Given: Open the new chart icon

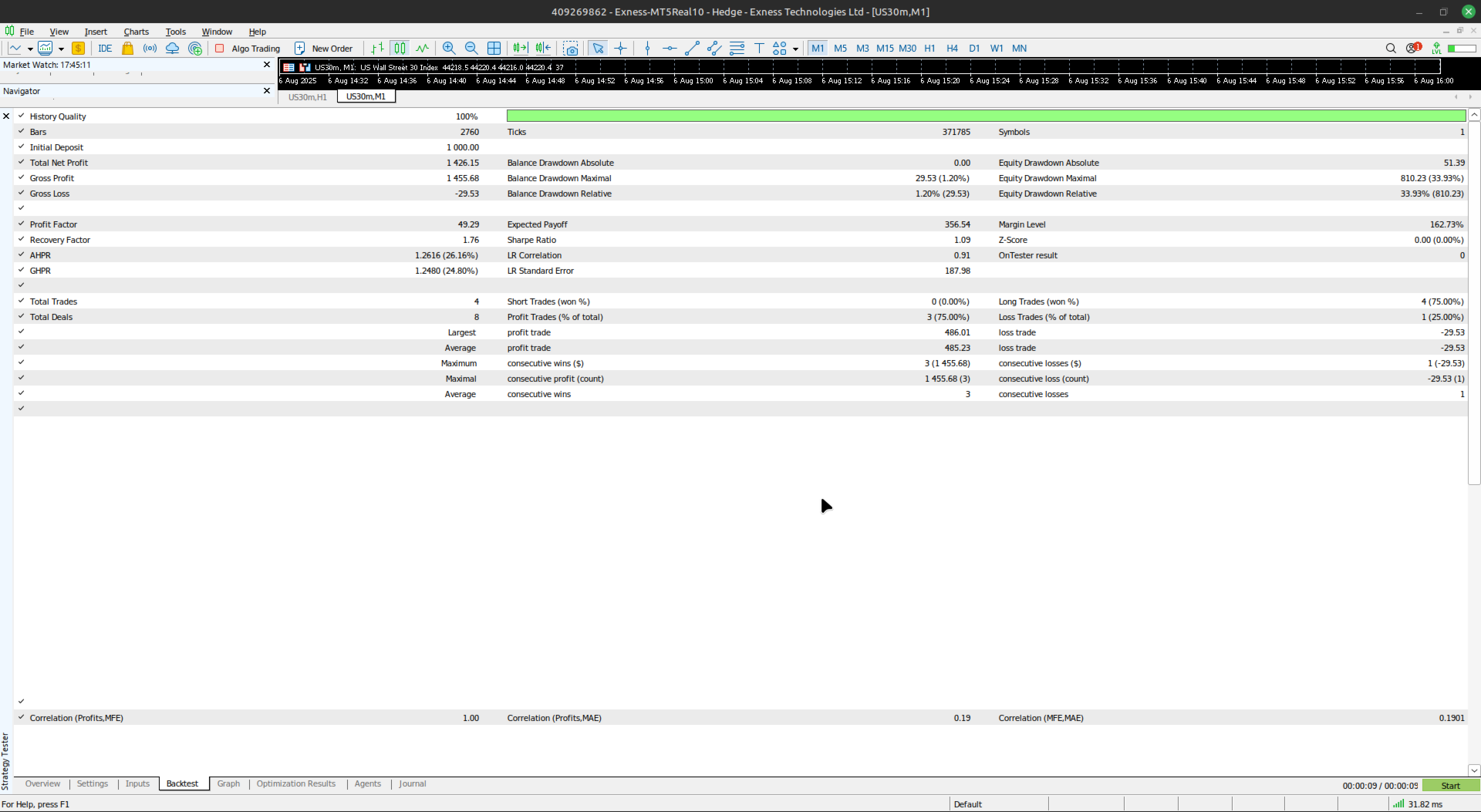Looking at the screenshot, I should click(x=15, y=48).
